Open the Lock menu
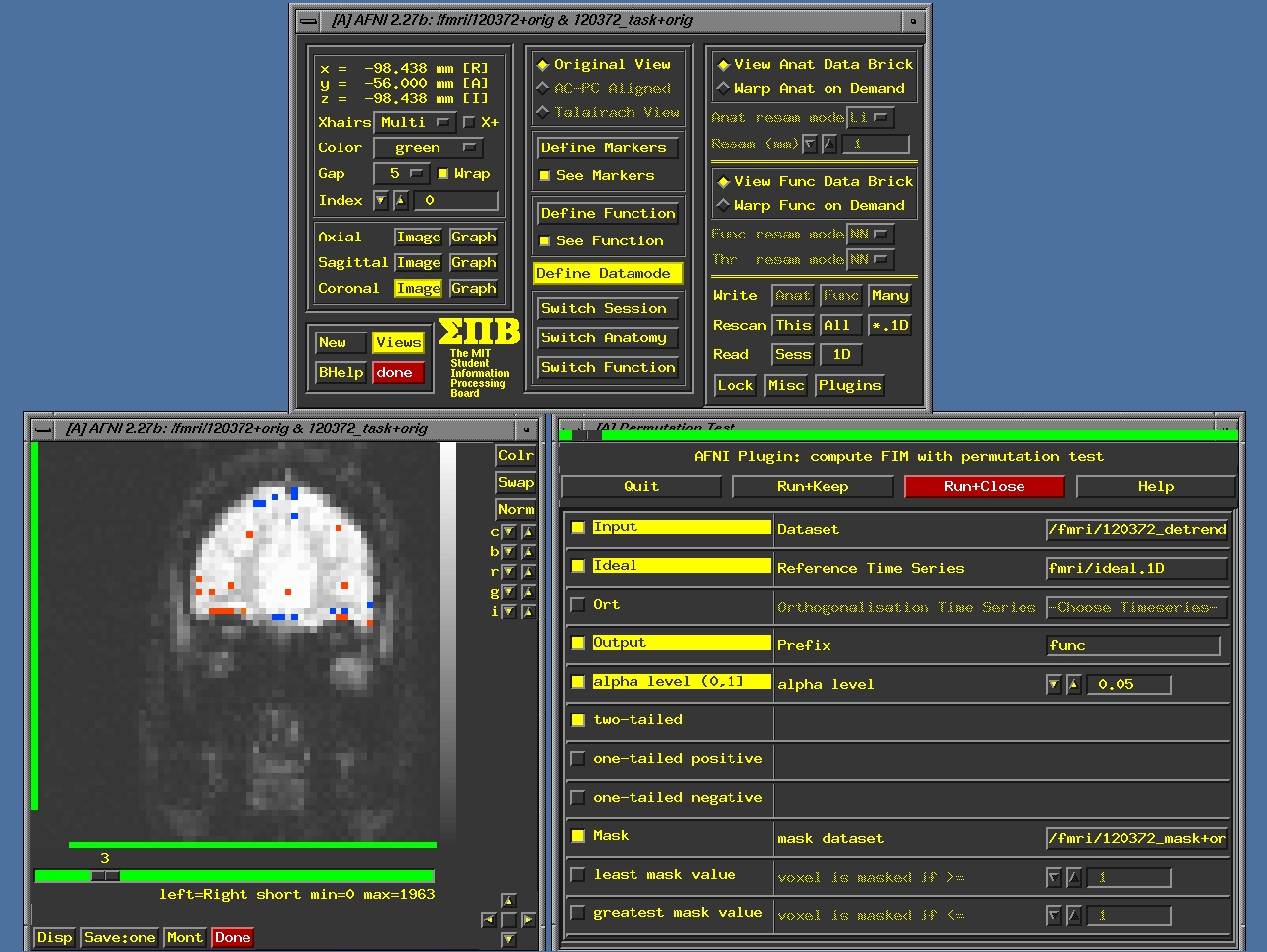The image size is (1267, 952). (x=735, y=386)
